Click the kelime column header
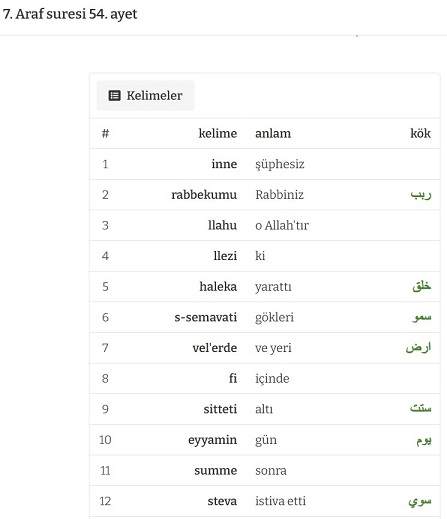The width and height of the screenshot is (447, 519). 218,133
